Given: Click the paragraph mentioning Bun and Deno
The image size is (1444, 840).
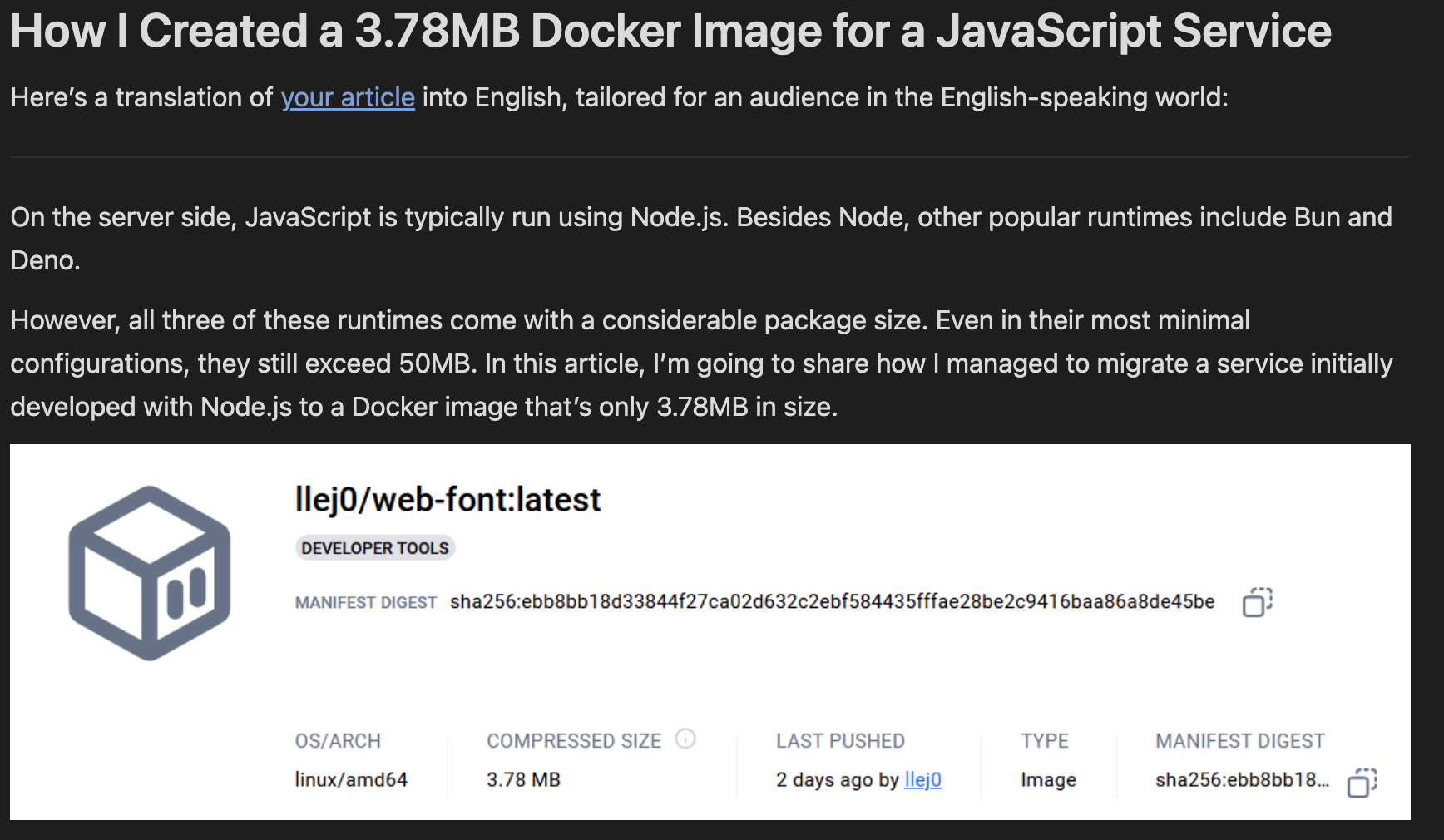Looking at the screenshot, I should [x=700, y=239].
